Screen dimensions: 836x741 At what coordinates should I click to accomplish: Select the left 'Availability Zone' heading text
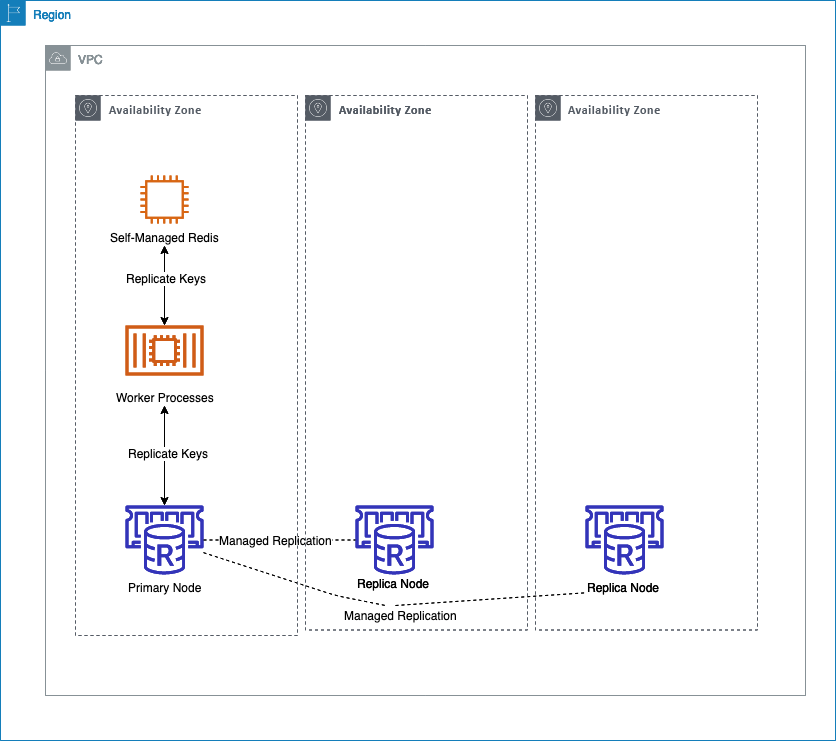tap(155, 110)
